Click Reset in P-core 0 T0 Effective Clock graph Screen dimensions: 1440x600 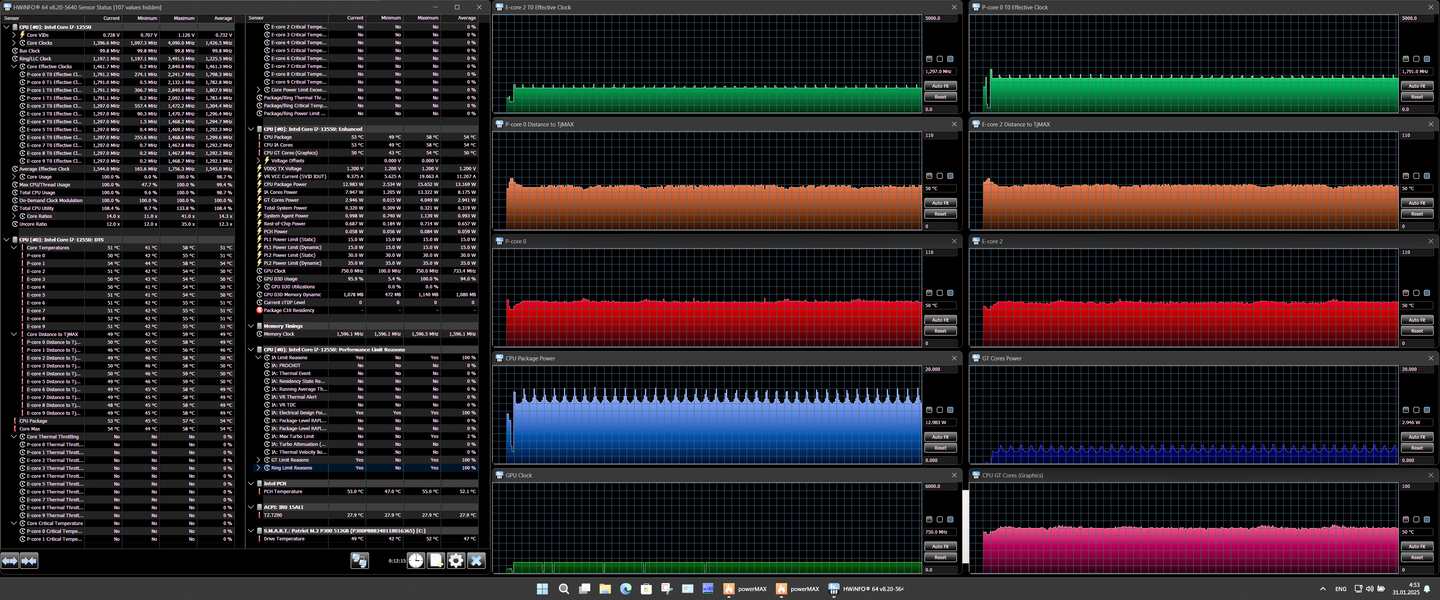(x=1416, y=97)
